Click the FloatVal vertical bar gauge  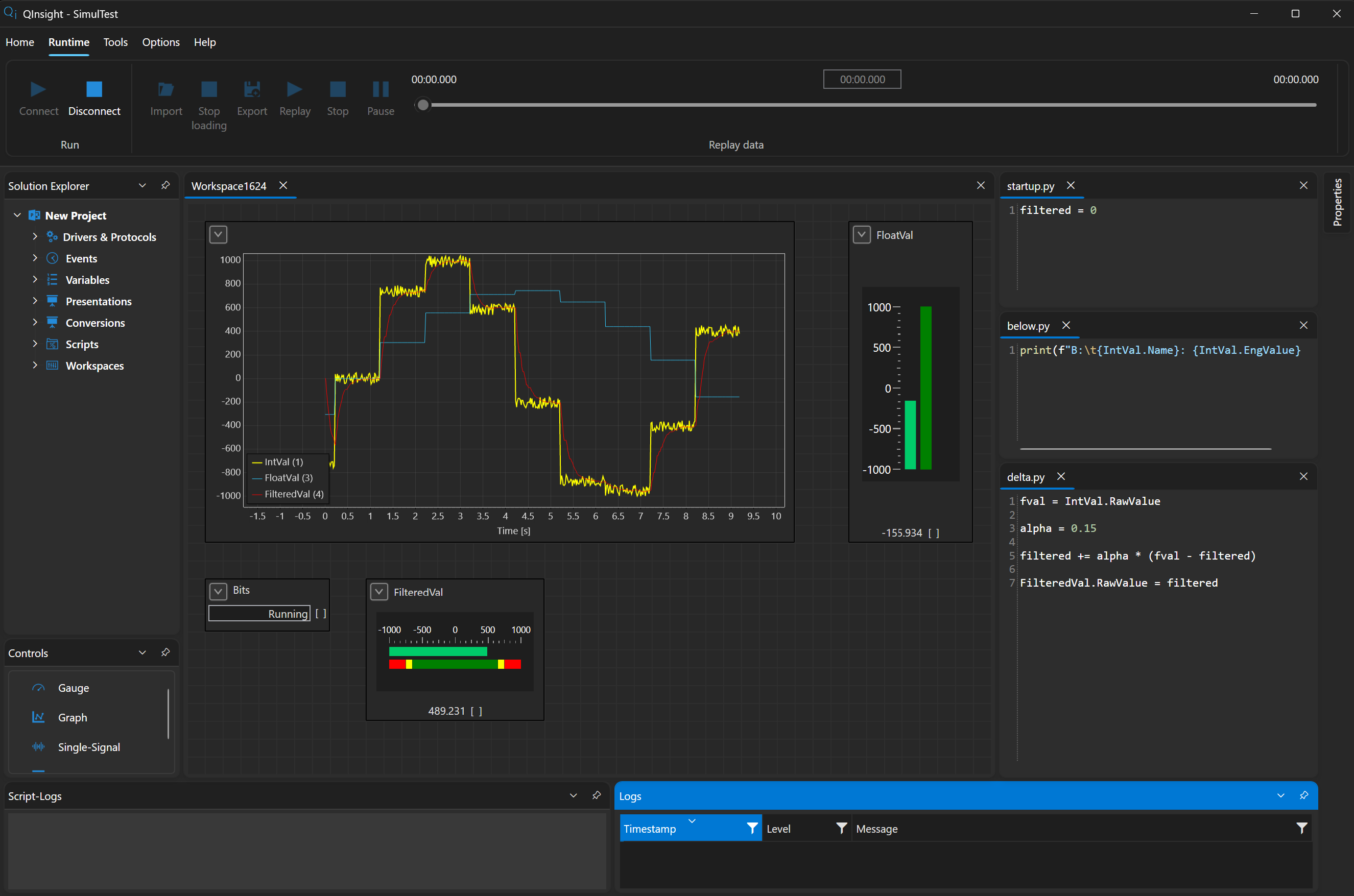pyautogui.click(x=911, y=384)
